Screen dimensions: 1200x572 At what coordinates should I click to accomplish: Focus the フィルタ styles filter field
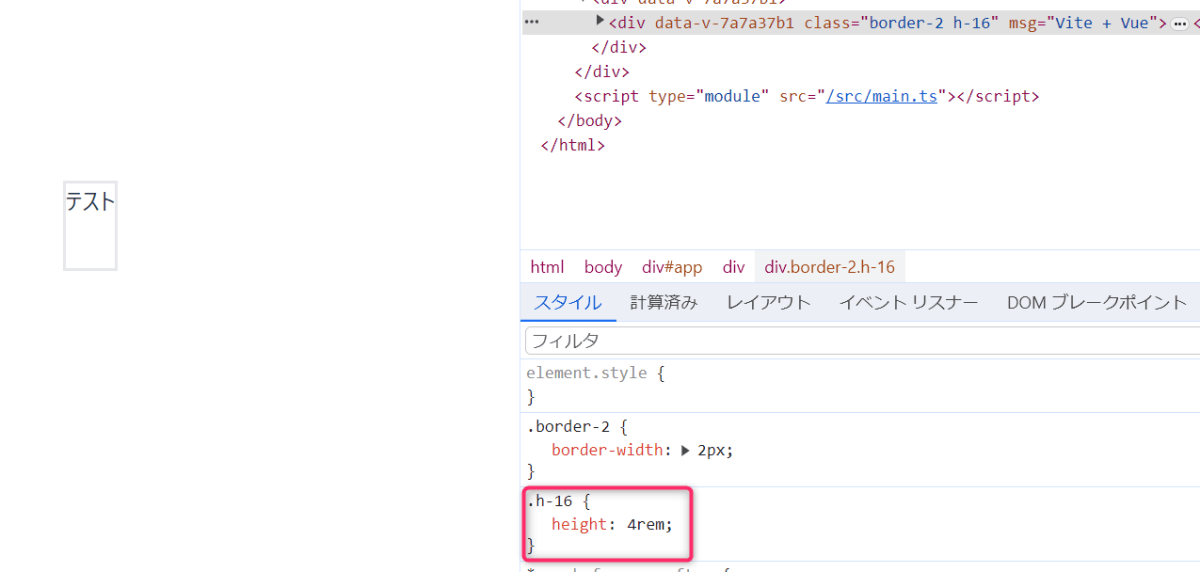point(862,341)
